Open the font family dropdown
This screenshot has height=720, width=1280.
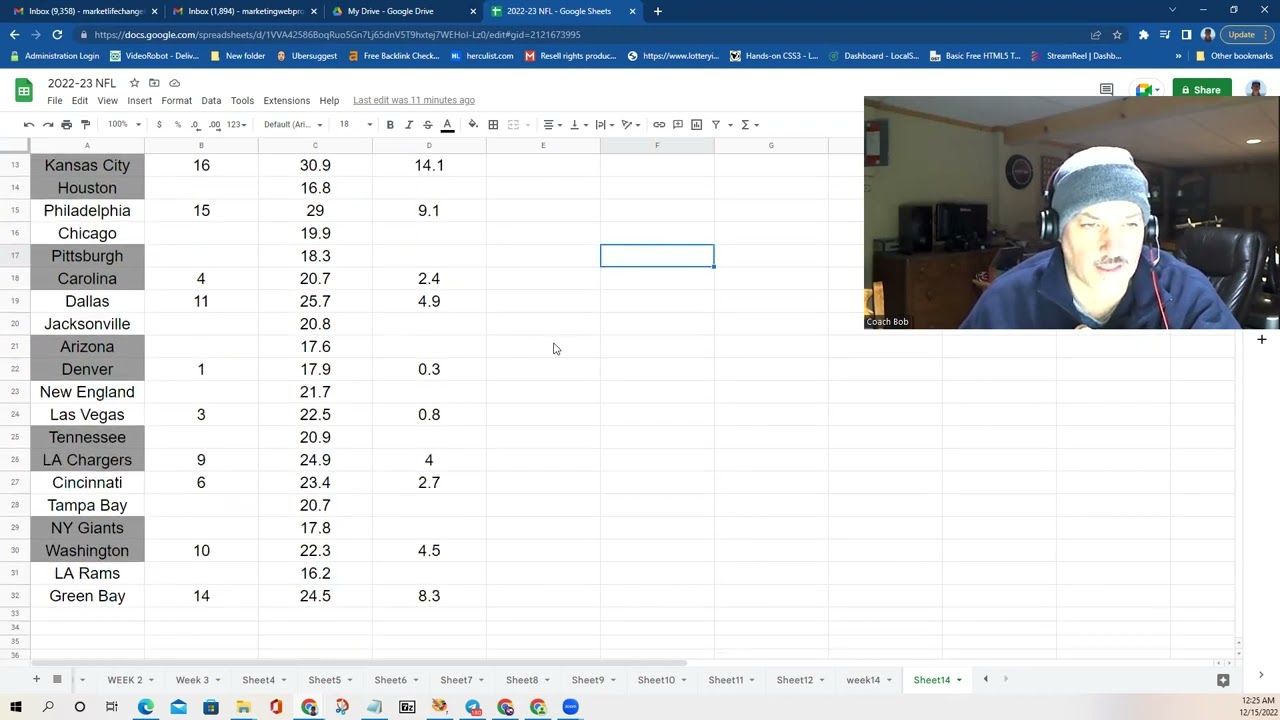(x=293, y=124)
